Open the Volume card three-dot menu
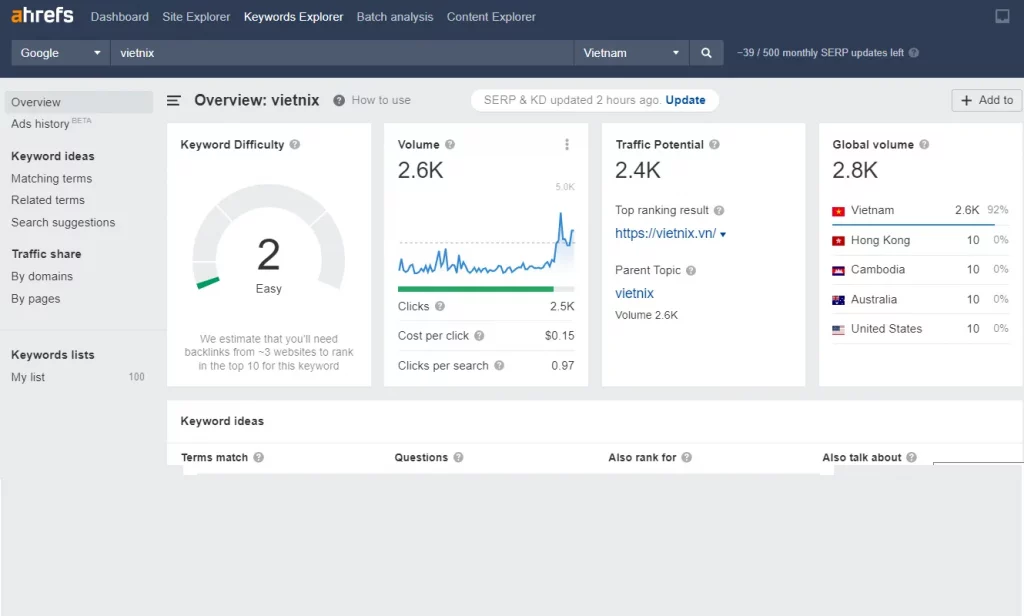 (567, 144)
